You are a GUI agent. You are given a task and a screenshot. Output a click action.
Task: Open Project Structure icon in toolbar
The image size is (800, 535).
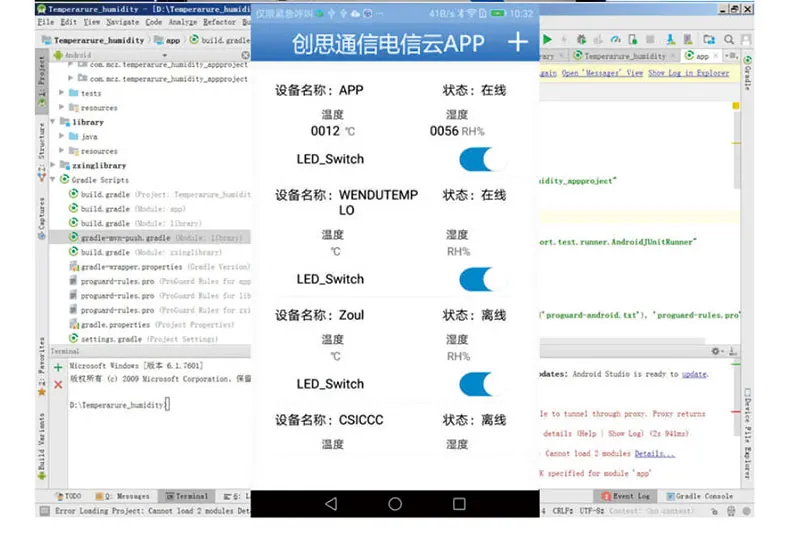709,39
